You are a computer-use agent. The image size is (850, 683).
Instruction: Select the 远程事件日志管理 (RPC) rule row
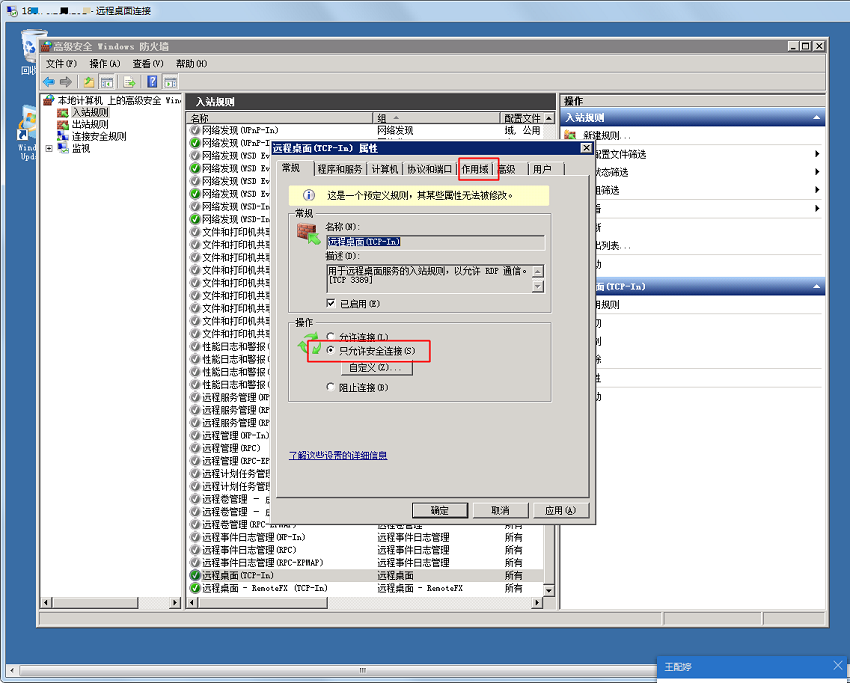pyautogui.click(x=365, y=550)
